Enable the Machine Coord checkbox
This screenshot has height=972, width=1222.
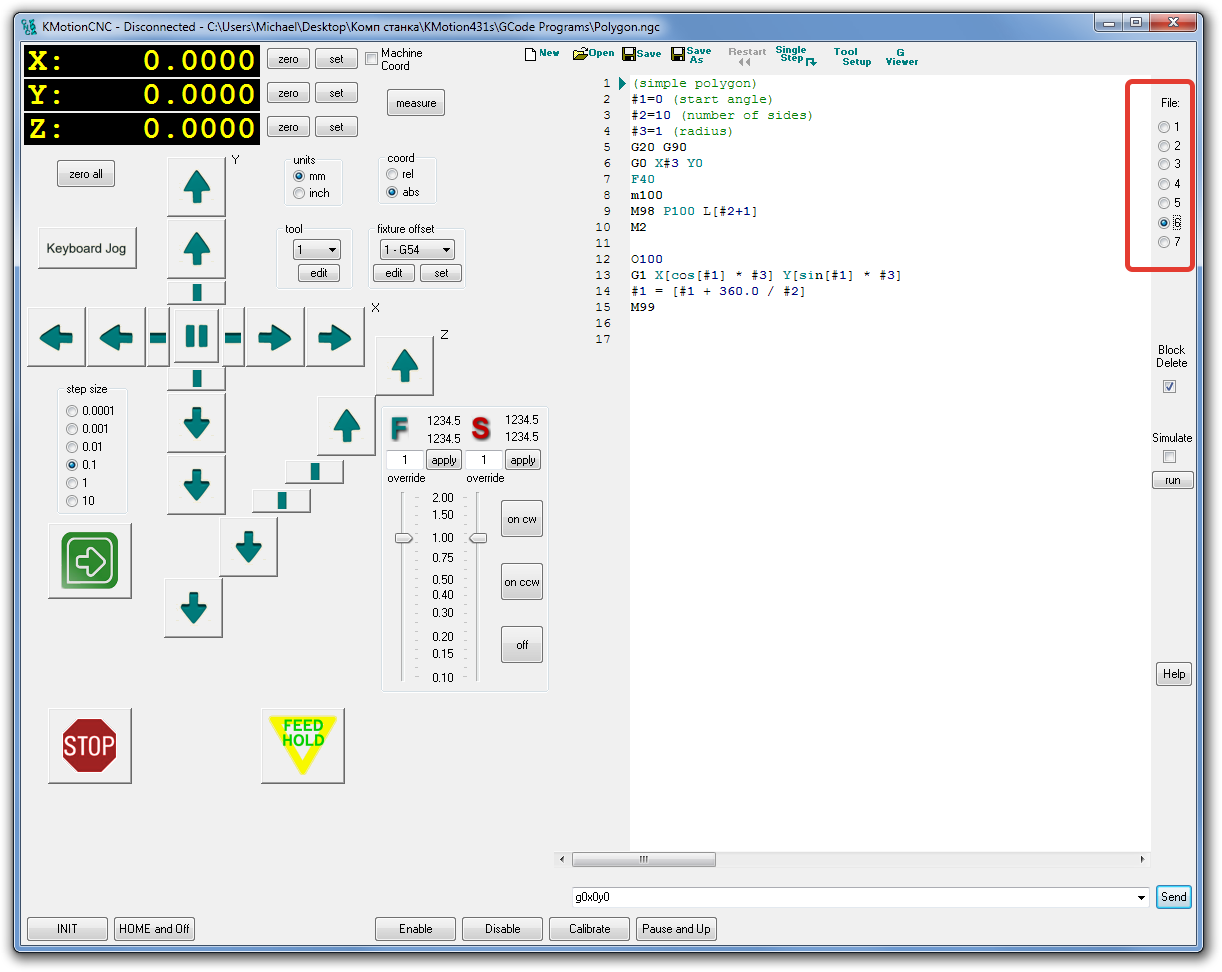tap(372, 58)
